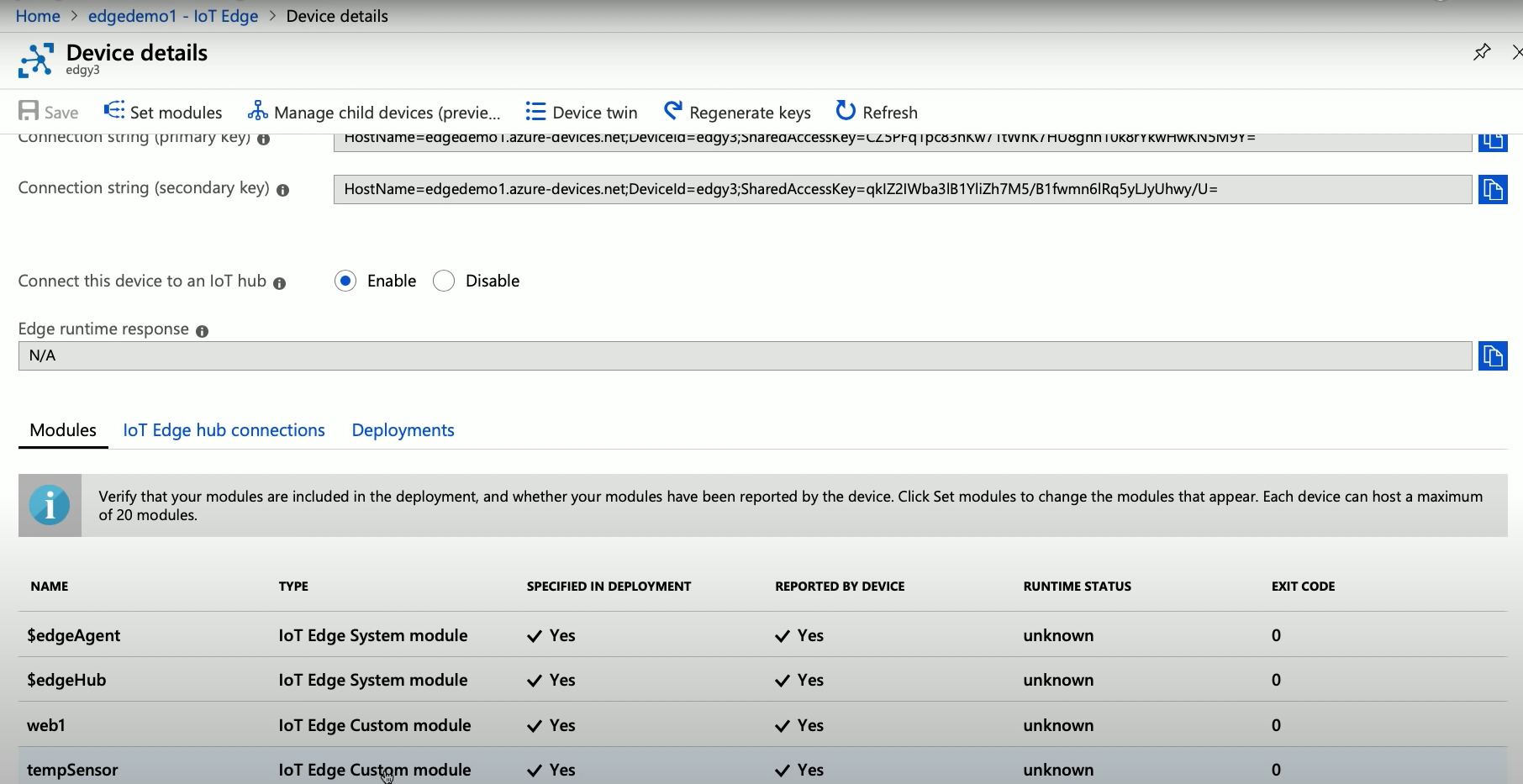The image size is (1523, 784).
Task: Click the edgy3 device name subtitle
Action: (82, 71)
